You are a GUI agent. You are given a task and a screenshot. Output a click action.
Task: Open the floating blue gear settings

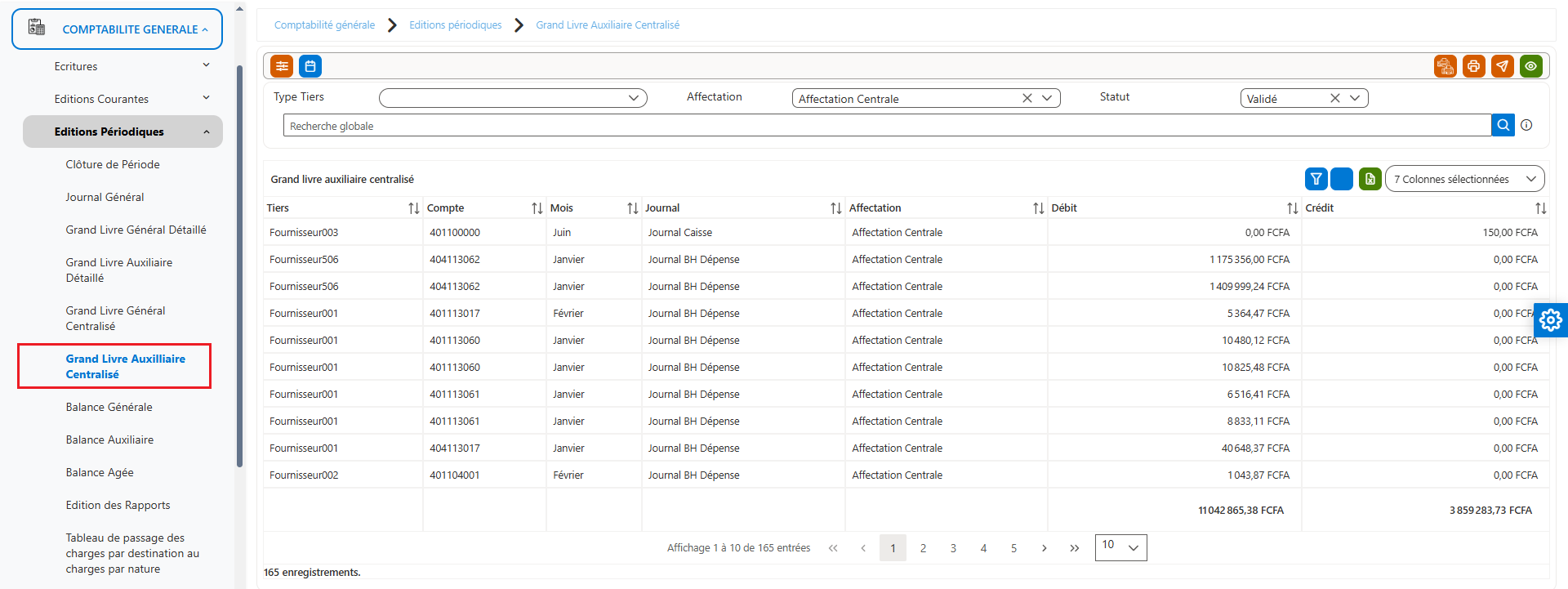click(x=1551, y=320)
